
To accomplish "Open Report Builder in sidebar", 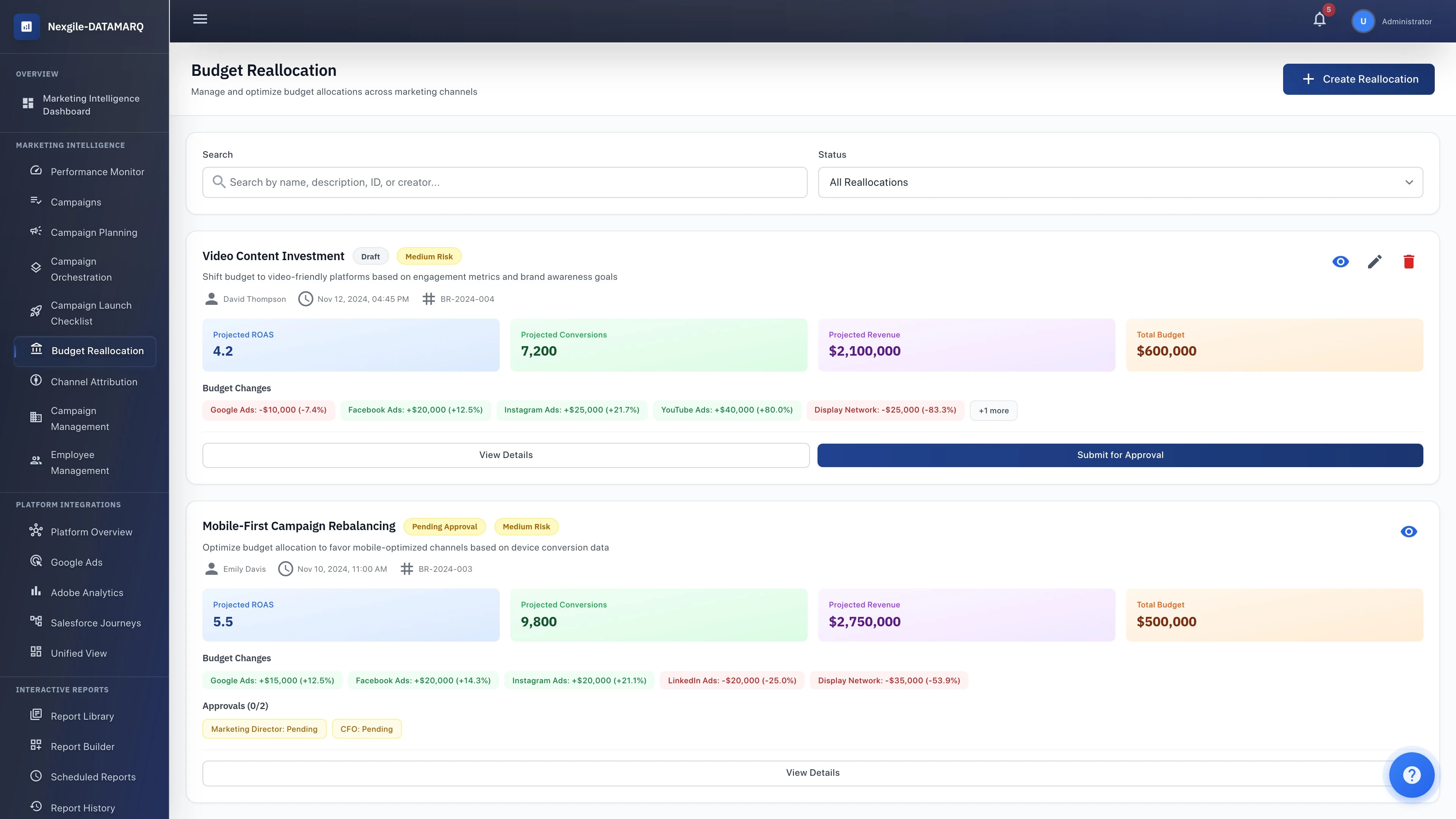I will [x=83, y=747].
